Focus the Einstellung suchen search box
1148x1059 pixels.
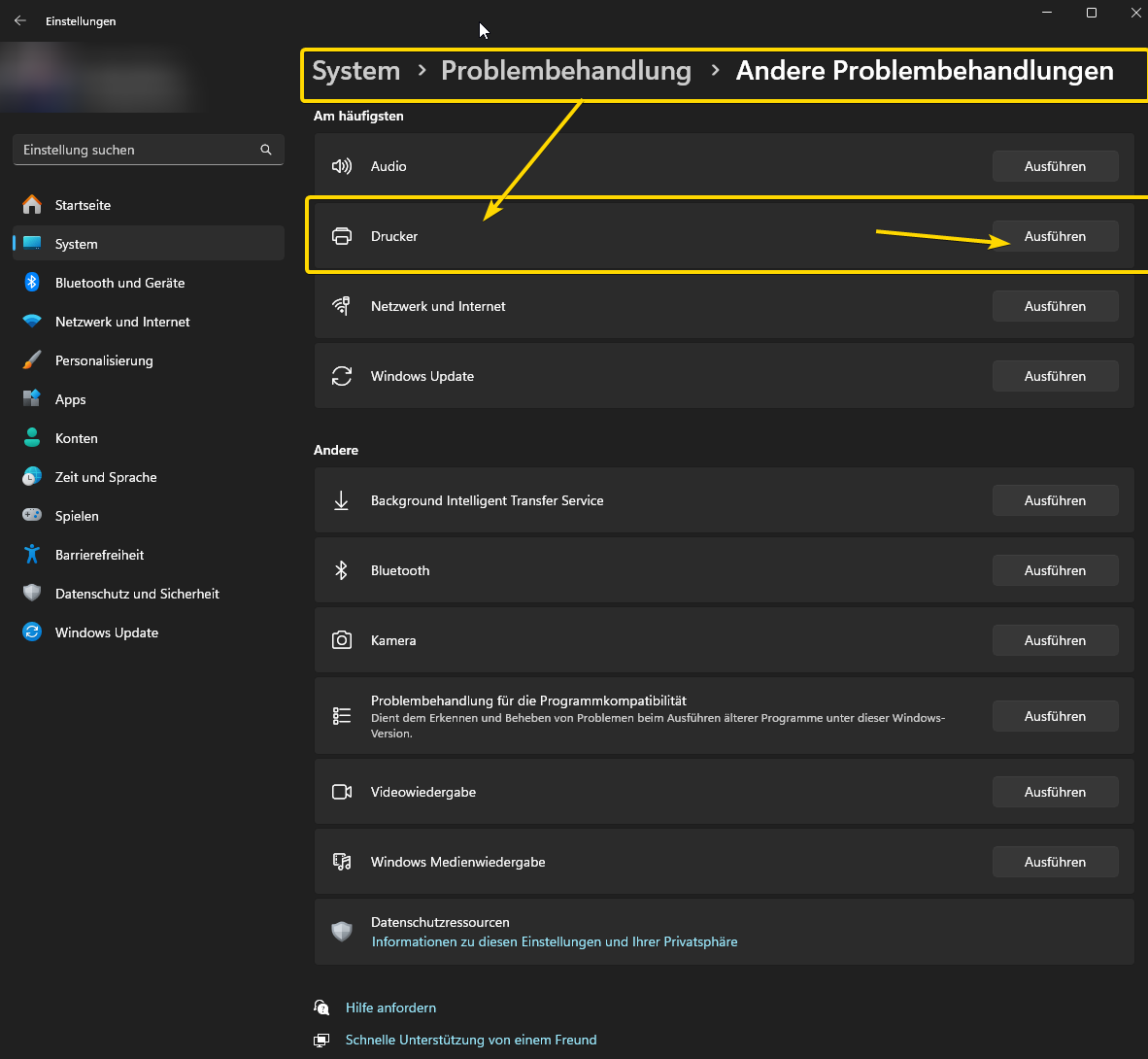136,150
